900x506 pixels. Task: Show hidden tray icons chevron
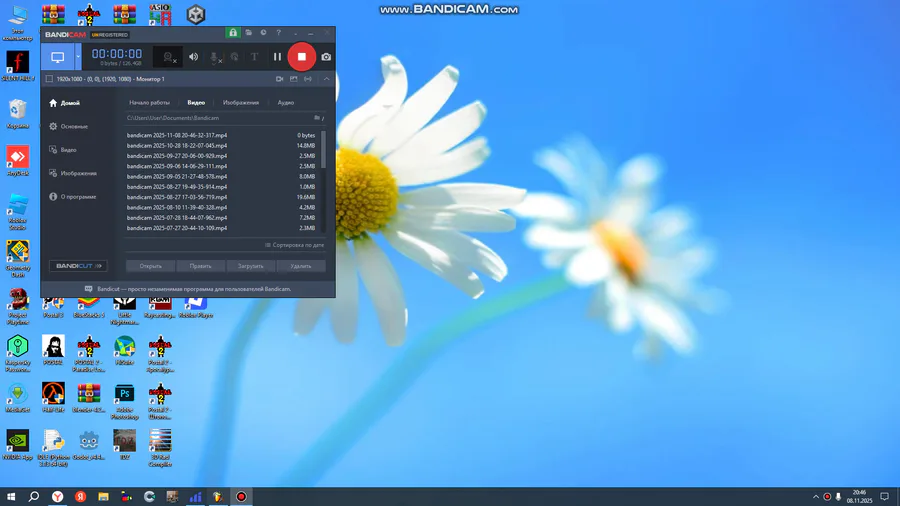point(816,497)
